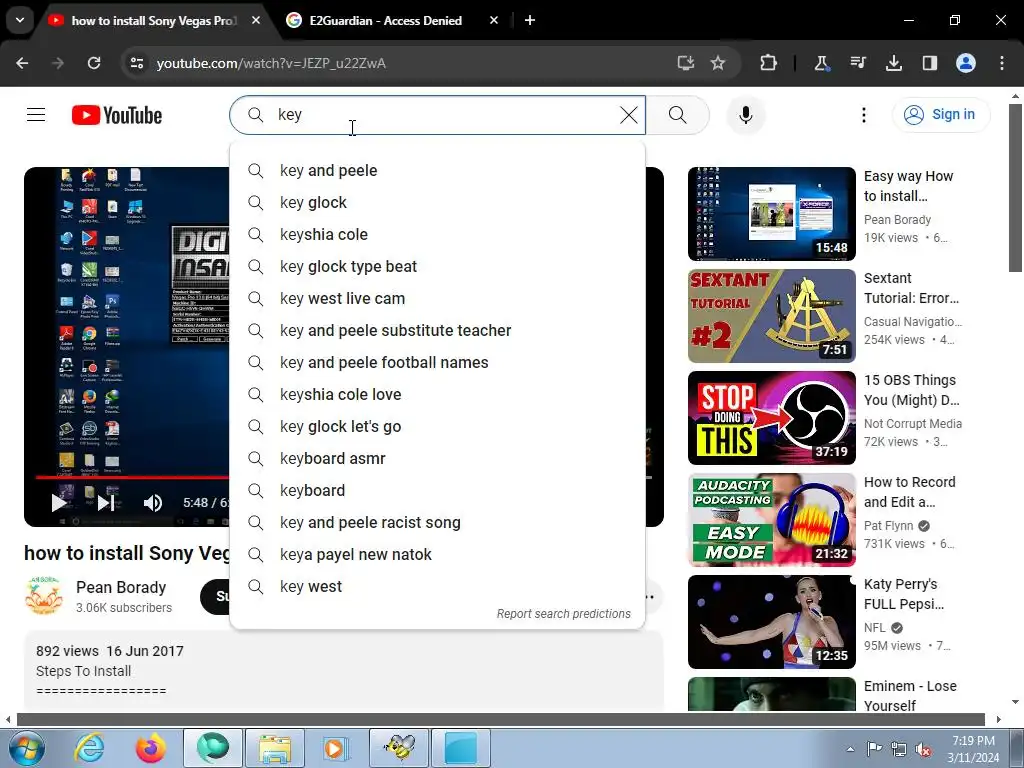This screenshot has width=1024, height=768.
Task: Start voice search with the microphone
Action: (746, 115)
